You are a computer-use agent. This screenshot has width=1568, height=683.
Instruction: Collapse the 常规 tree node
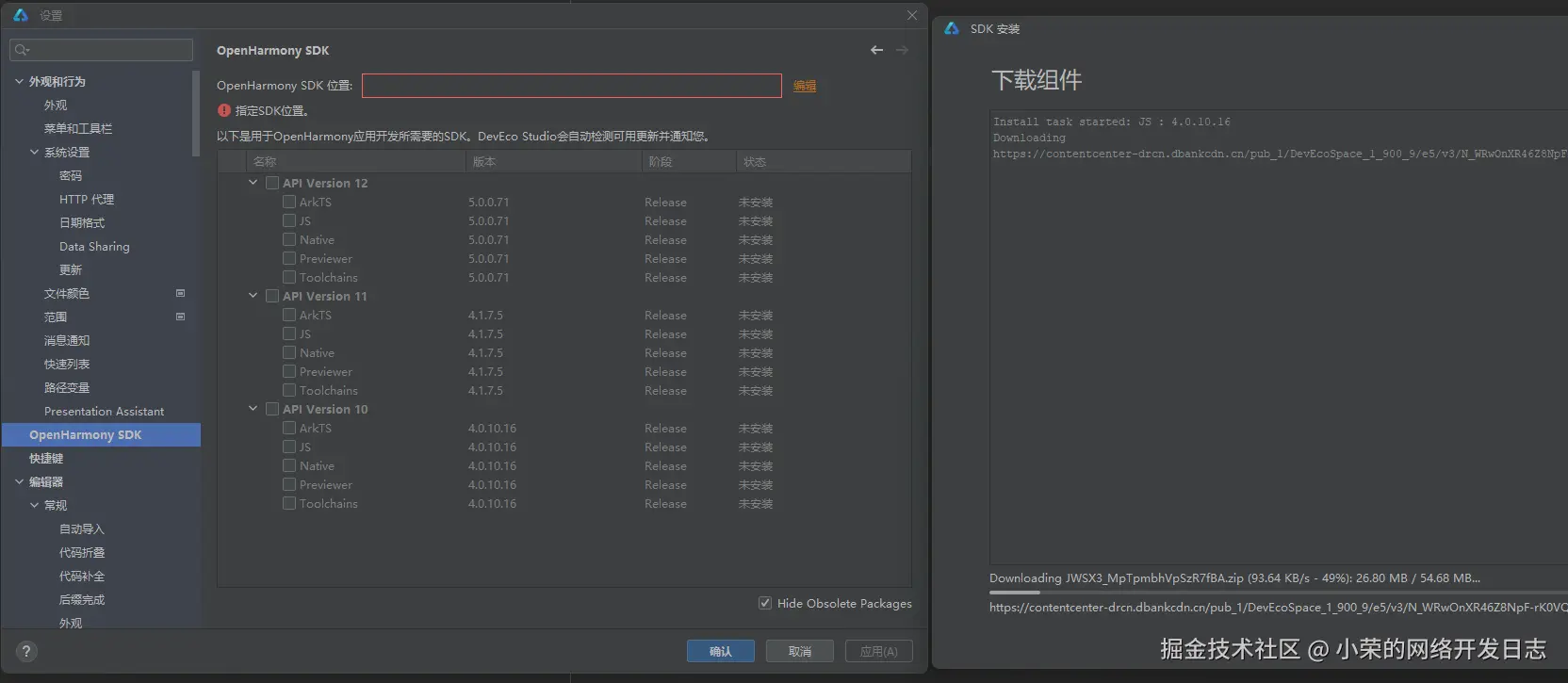tap(34, 505)
